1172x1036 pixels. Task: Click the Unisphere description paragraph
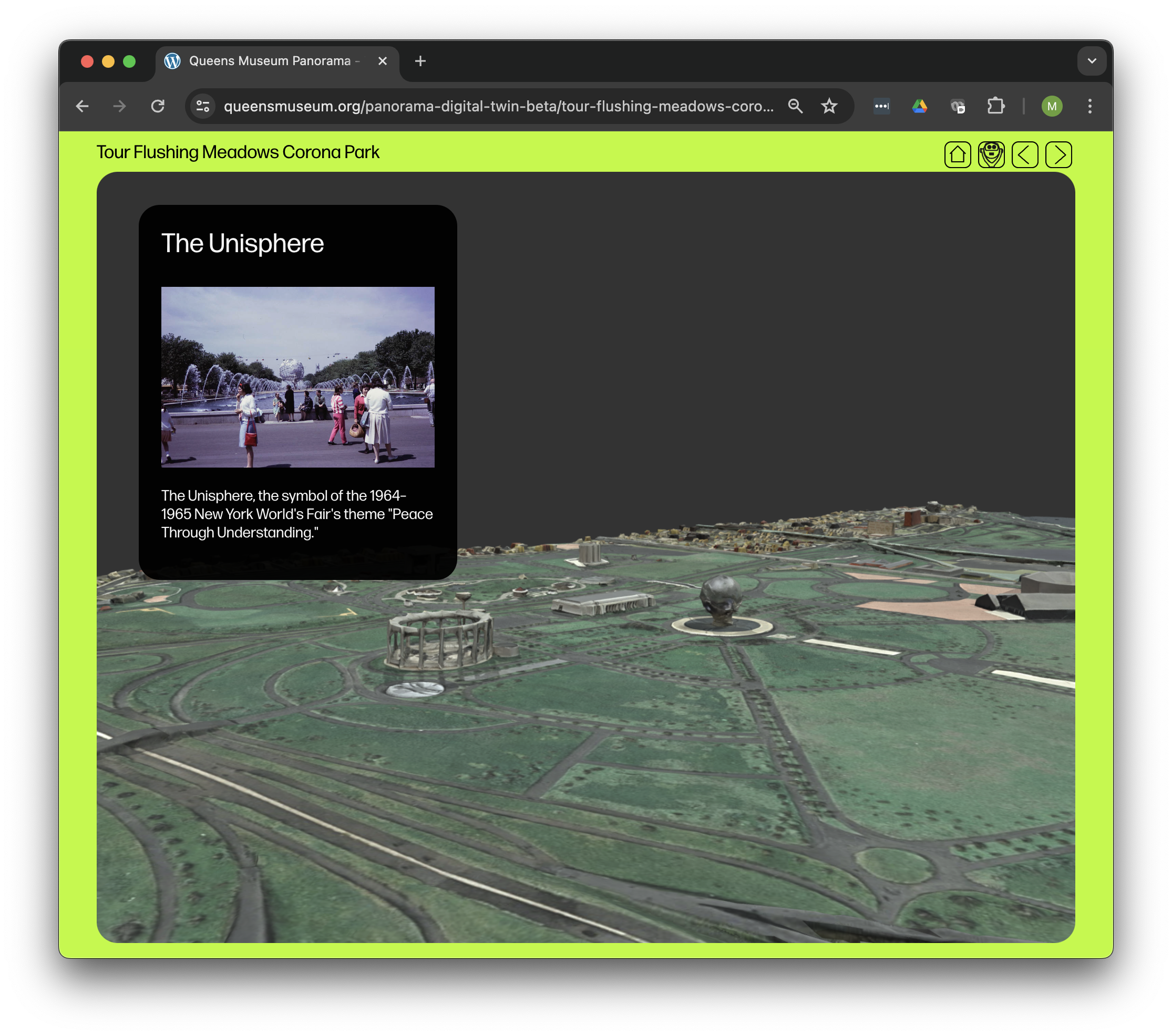click(x=297, y=514)
